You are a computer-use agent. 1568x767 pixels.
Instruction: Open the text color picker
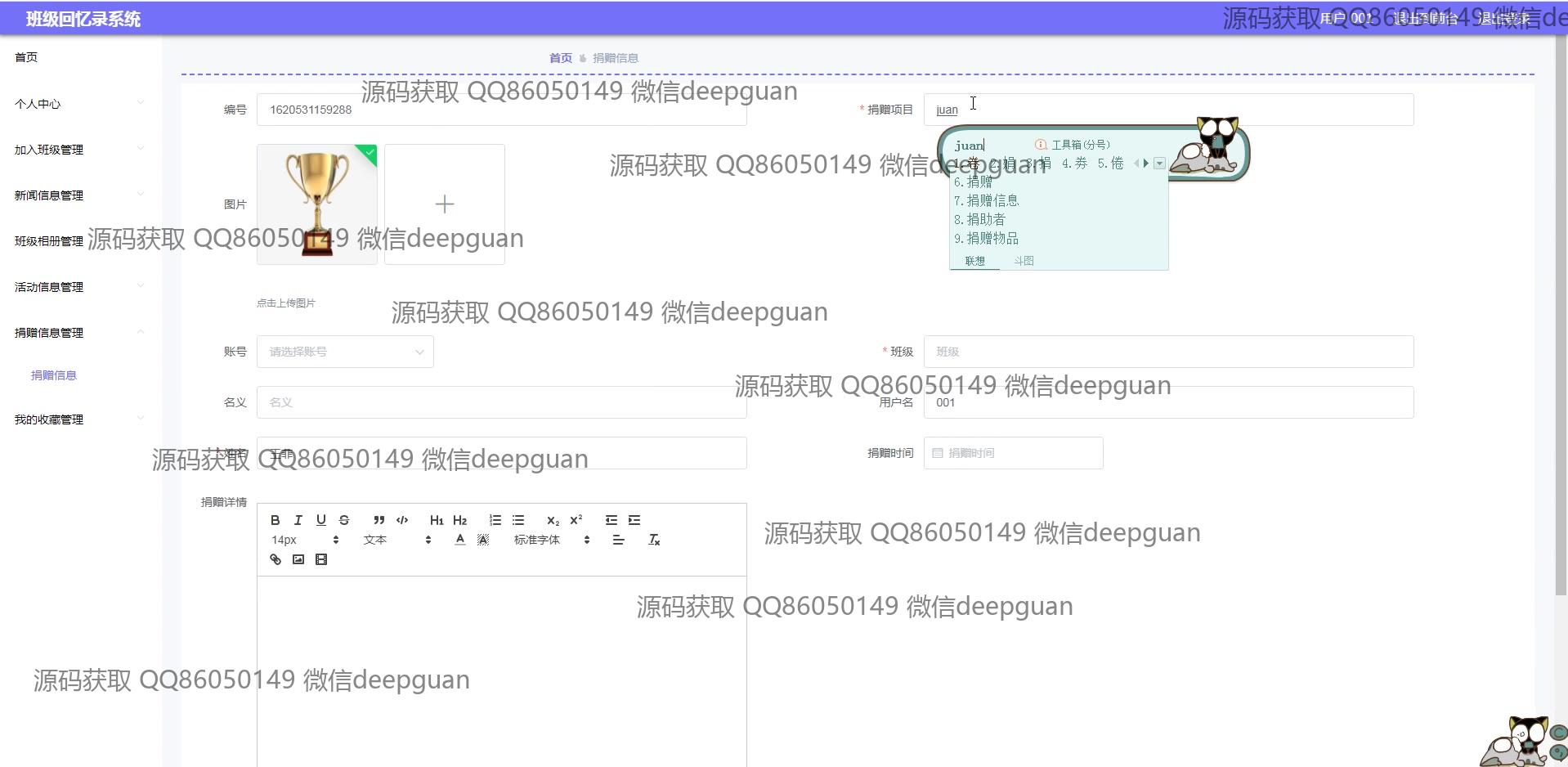point(460,540)
